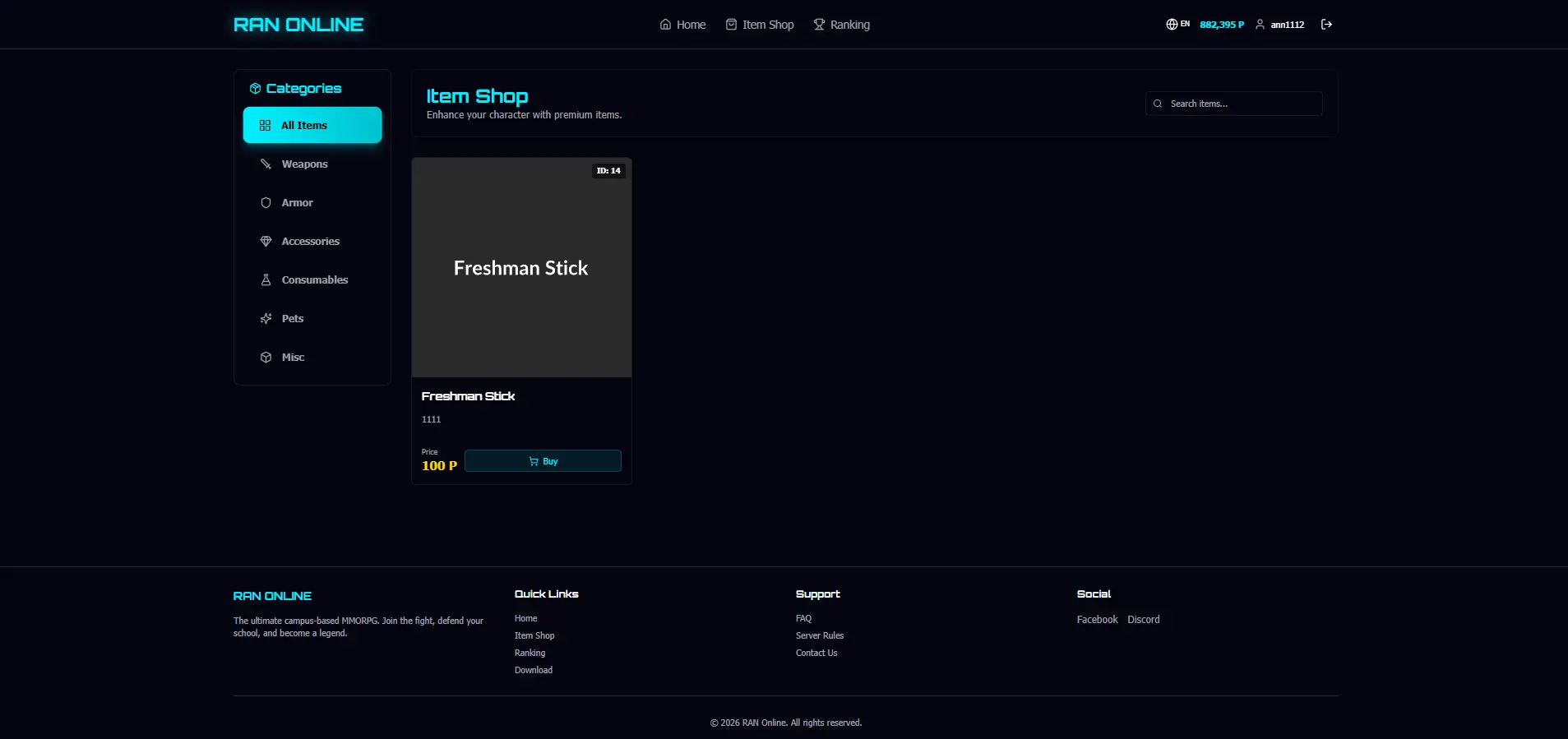The image size is (1568, 739).
Task: Select the Weapons category
Action: coord(312,164)
